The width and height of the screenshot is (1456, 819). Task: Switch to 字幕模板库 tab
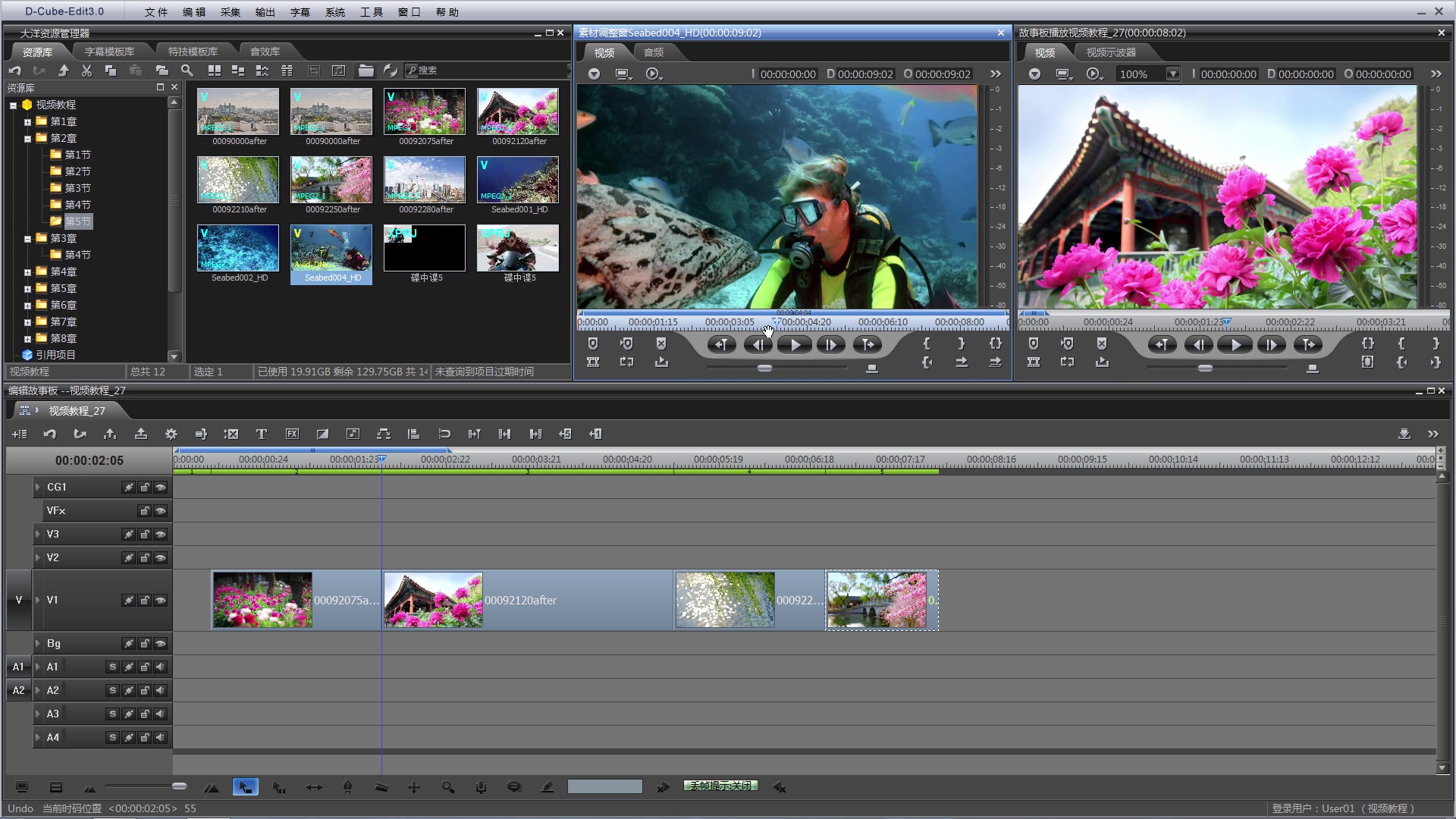[x=109, y=52]
